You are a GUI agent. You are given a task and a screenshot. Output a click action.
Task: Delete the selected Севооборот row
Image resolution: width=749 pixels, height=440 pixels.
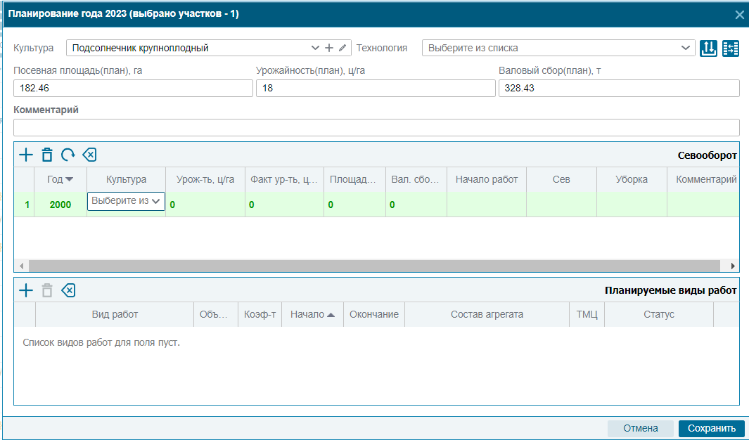click(47, 155)
